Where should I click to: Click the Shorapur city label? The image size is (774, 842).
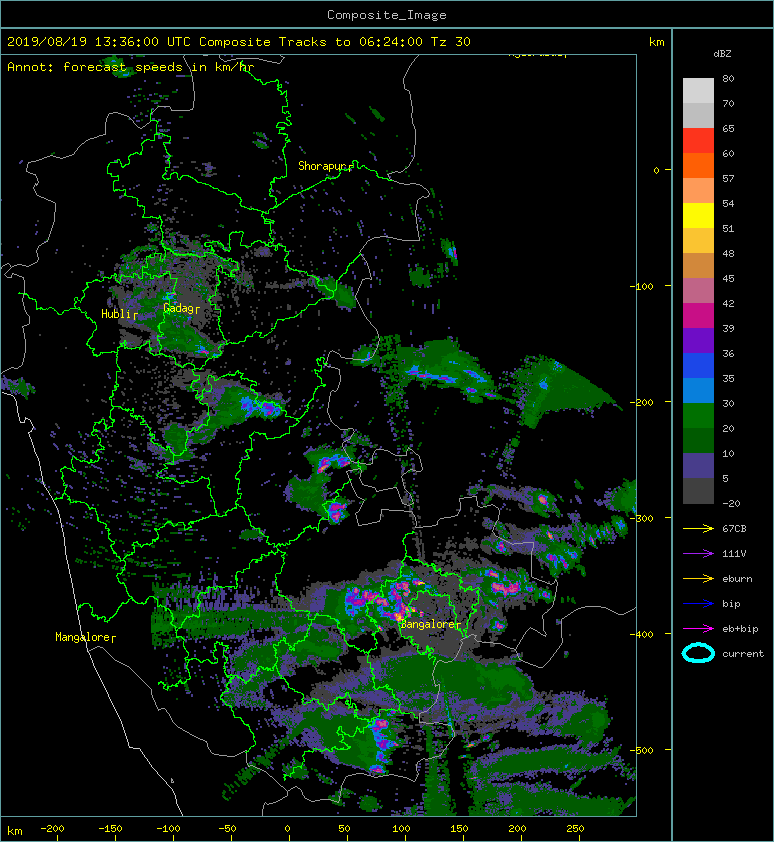(324, 166)
